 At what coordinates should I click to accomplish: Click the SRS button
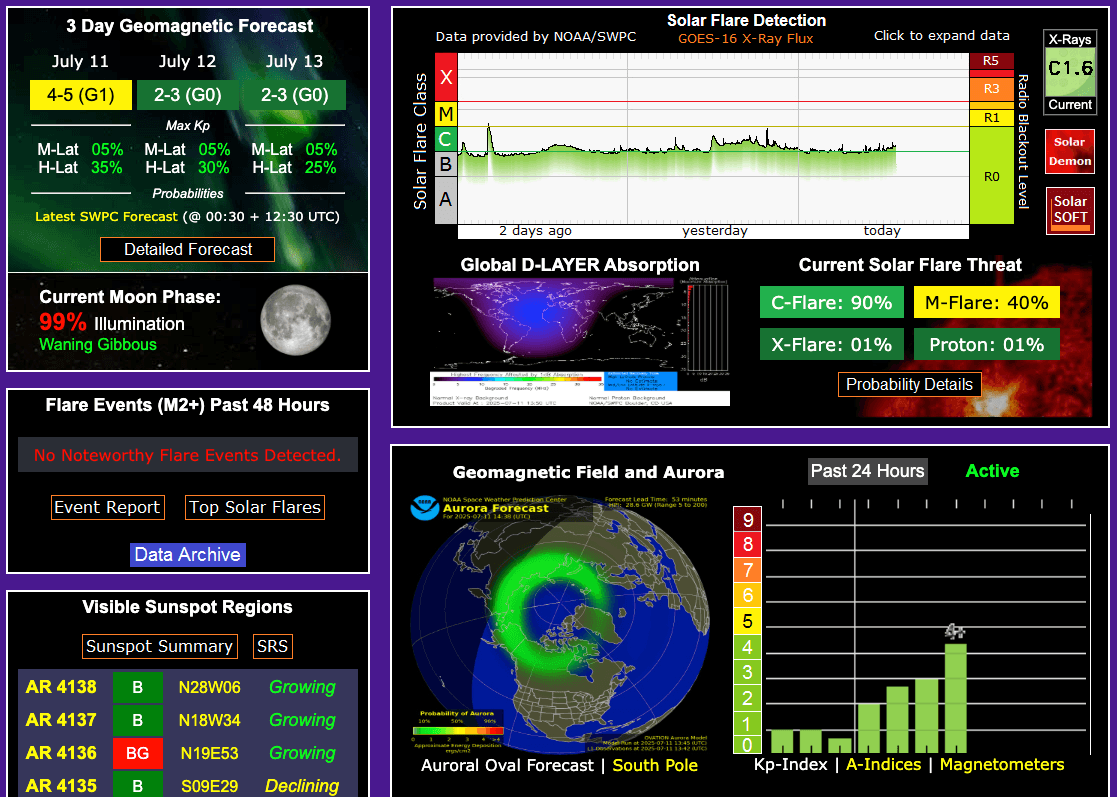coord(273,646)
